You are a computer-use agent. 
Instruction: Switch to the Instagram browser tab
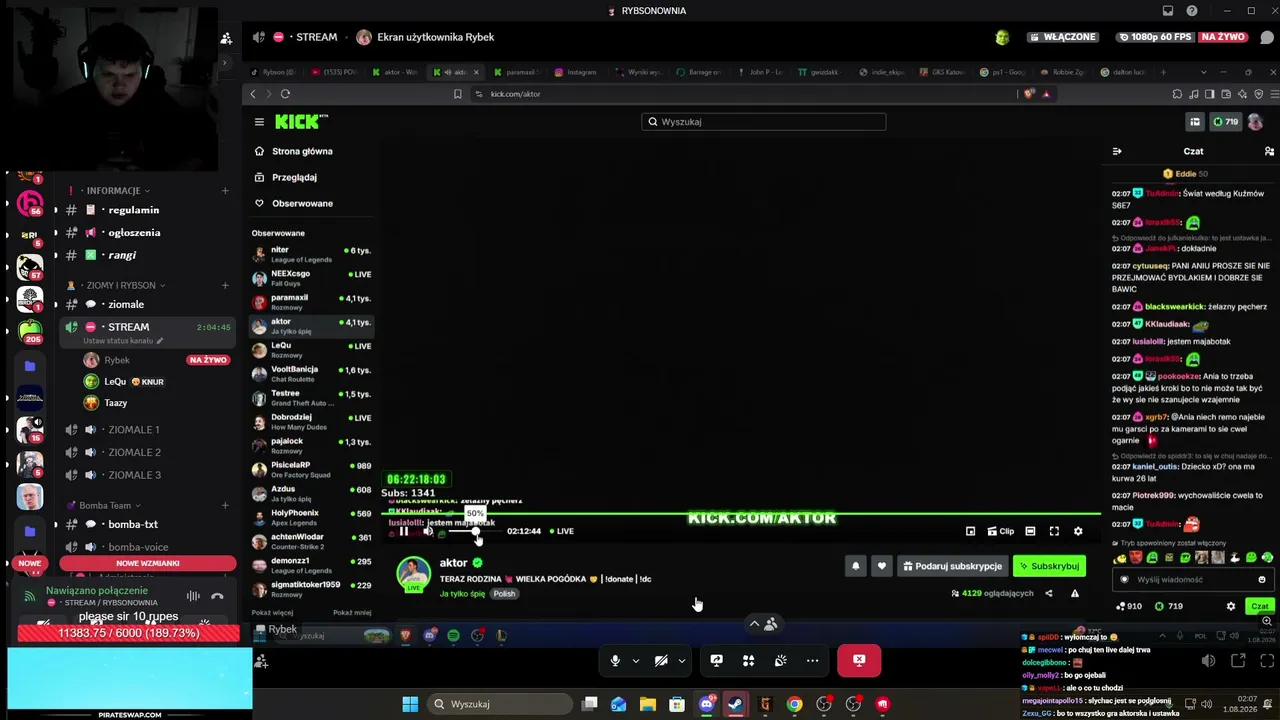coord(578,72)
